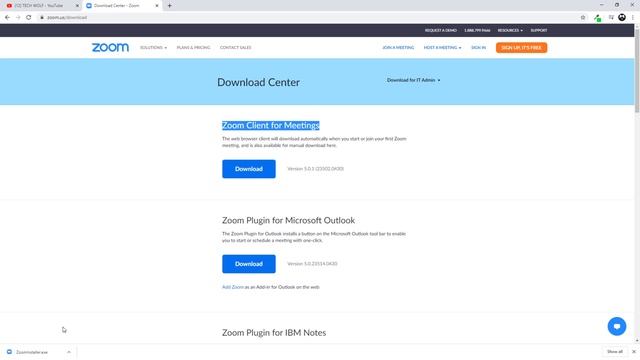640x360 pixels.
Task: Open the blue chat bubble widget
Action: pos(617,326)
